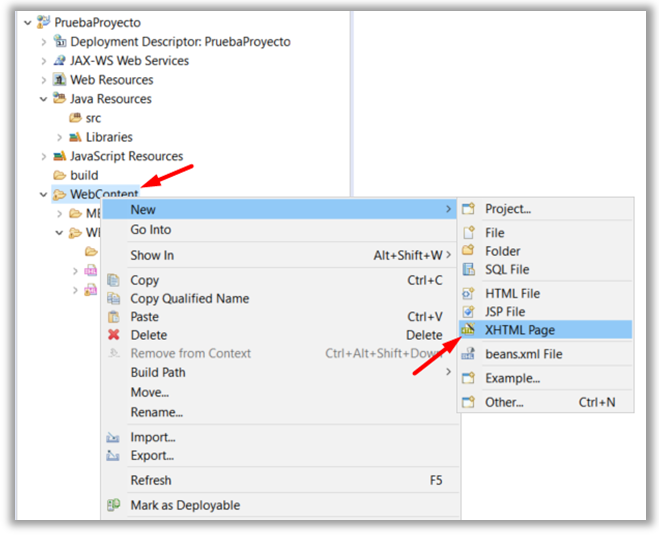Click the JSP File icon
The height and width of the screenshot is (536, 659).
[x=467, y=312]
